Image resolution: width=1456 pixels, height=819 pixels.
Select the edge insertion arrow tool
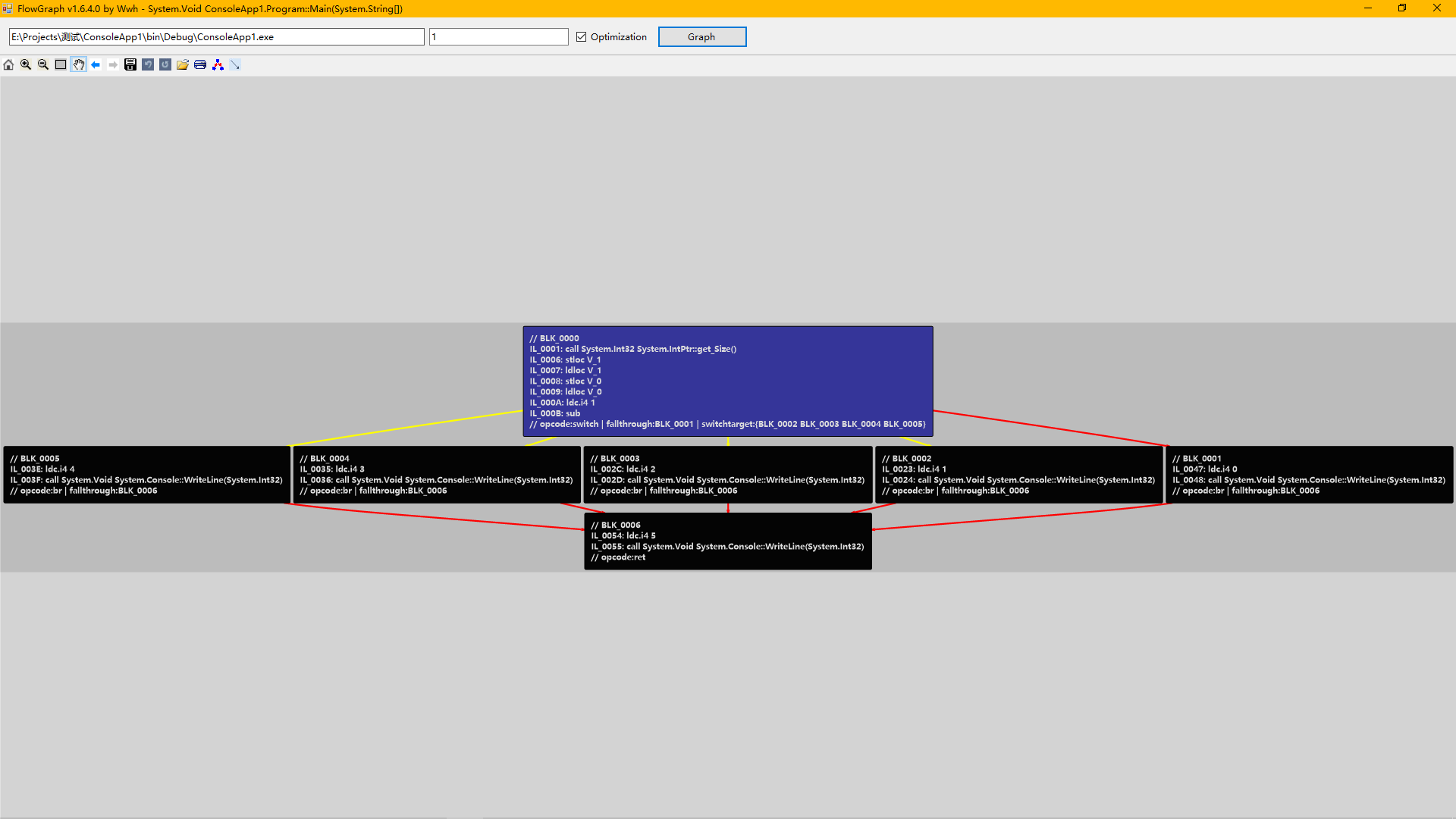coord(235,65)
